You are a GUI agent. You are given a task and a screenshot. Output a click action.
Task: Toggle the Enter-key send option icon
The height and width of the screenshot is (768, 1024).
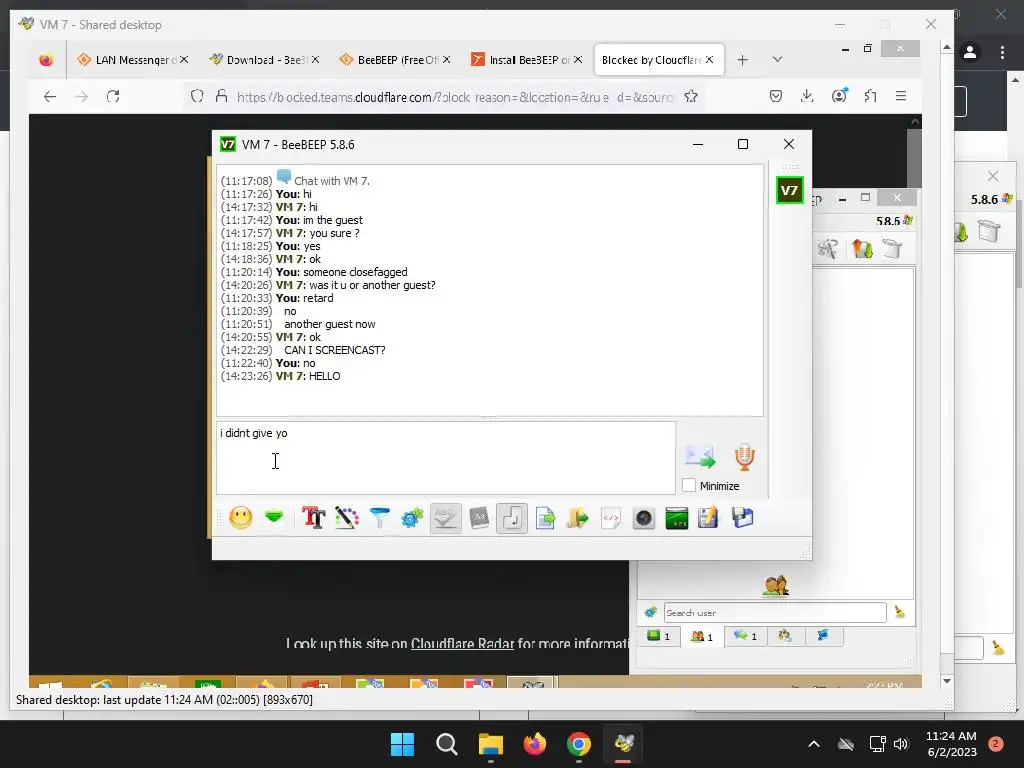(512, 518)
